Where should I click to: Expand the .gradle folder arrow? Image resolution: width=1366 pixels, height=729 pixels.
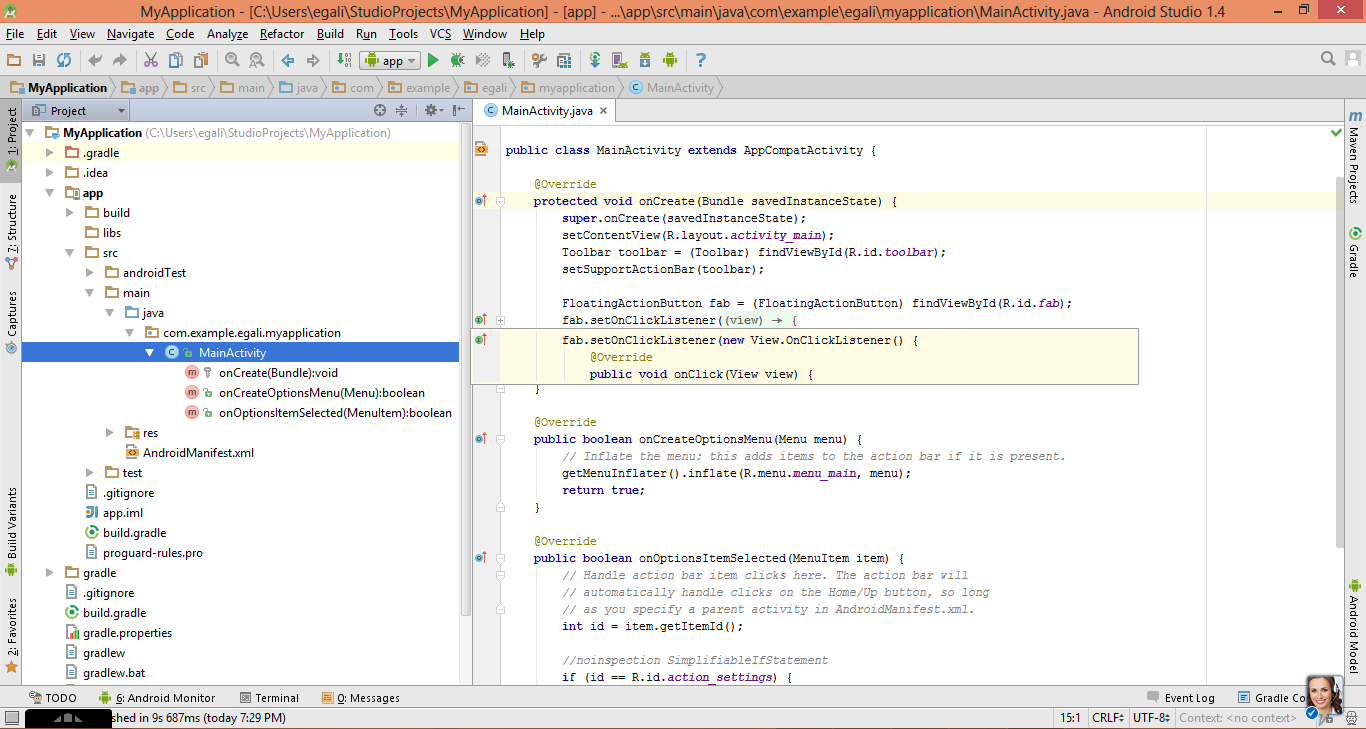(x=50, y=153)
